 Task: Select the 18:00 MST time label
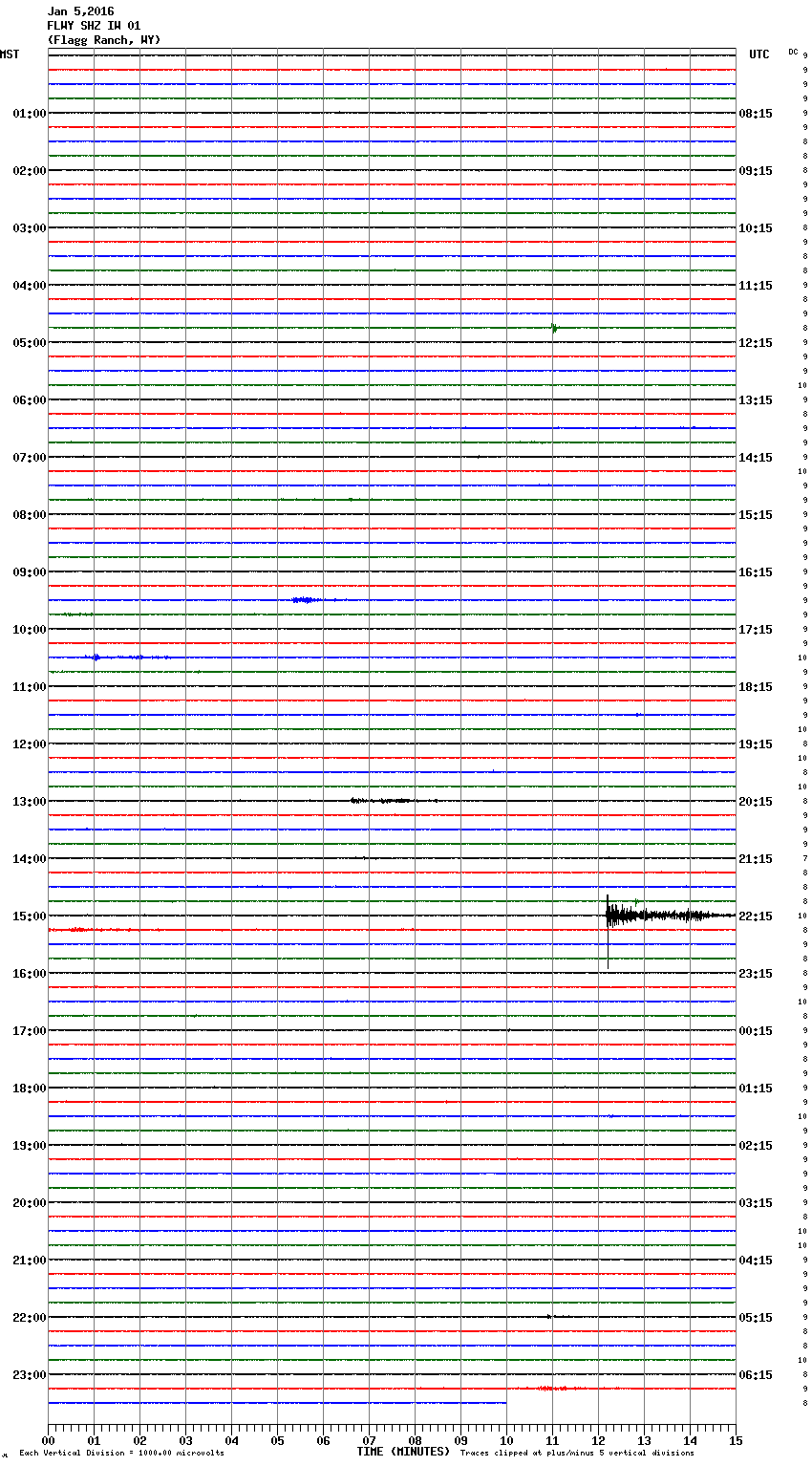(30, 1089)
